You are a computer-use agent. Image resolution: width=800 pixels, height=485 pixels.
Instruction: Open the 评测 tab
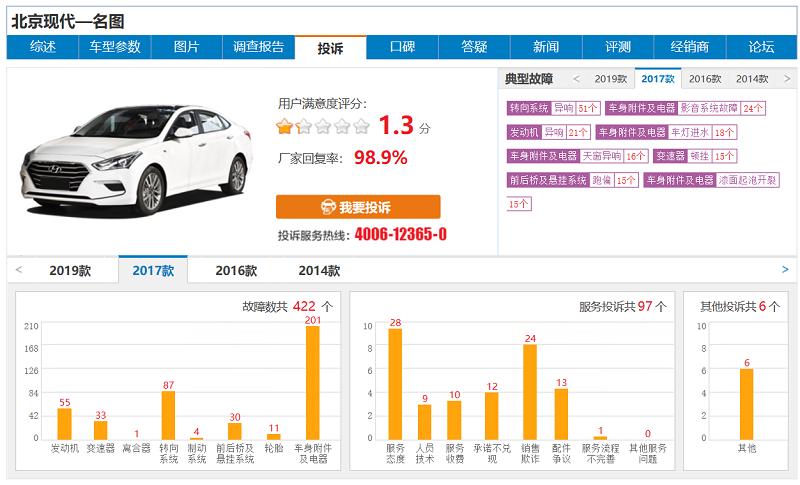tap(618, 47)
